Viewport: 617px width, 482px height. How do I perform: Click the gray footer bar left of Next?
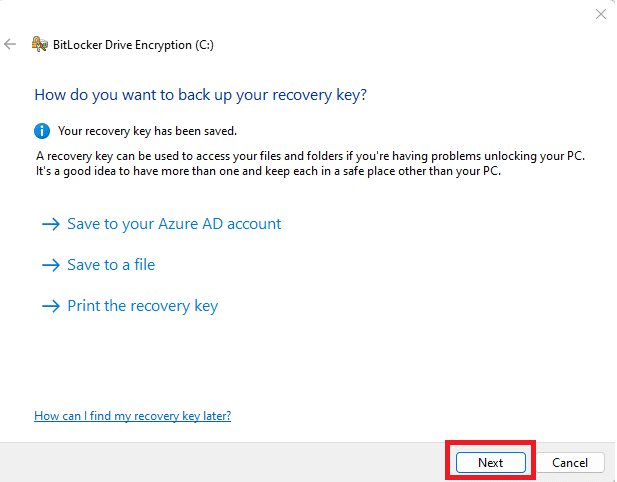coord(222,462)
